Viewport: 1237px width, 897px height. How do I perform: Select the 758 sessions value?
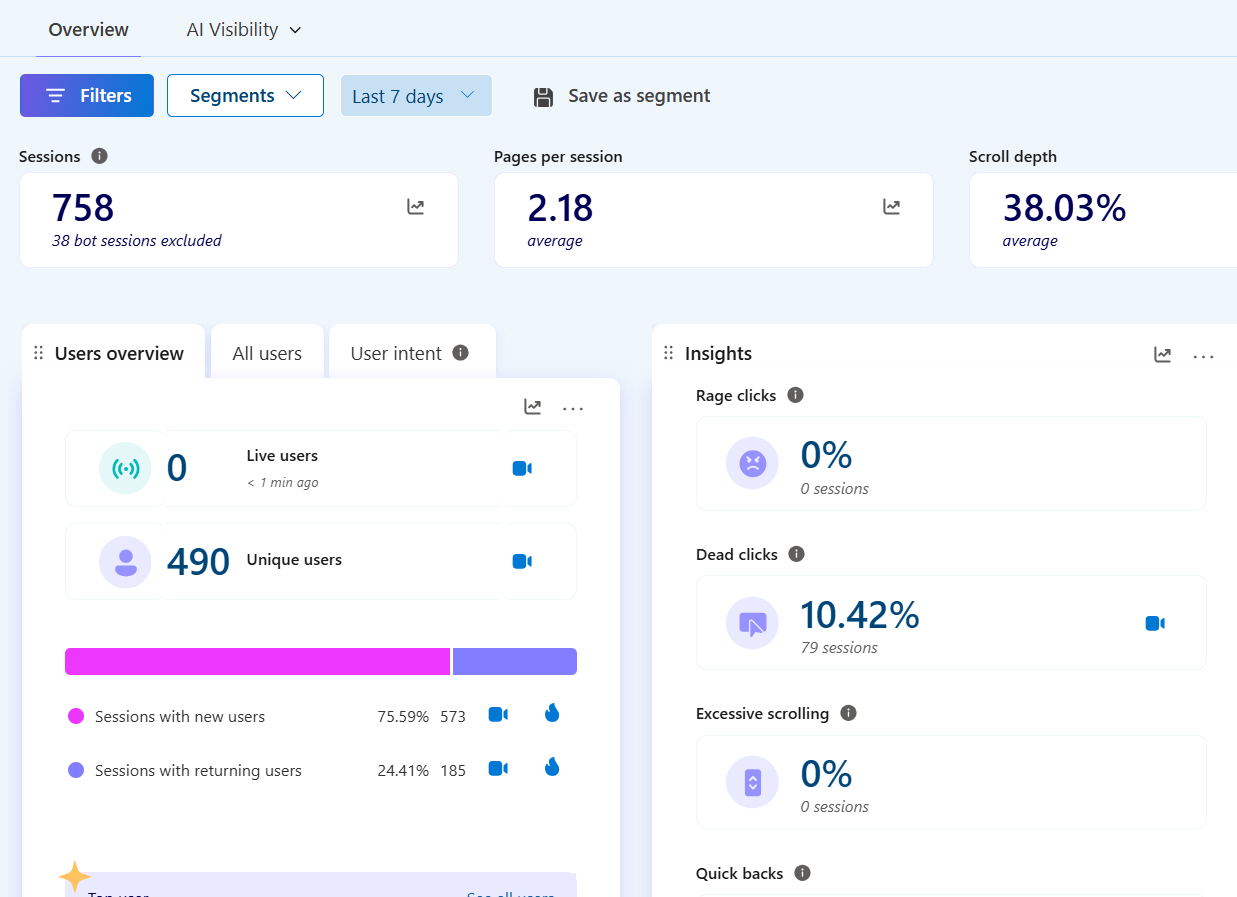point(83,208)
